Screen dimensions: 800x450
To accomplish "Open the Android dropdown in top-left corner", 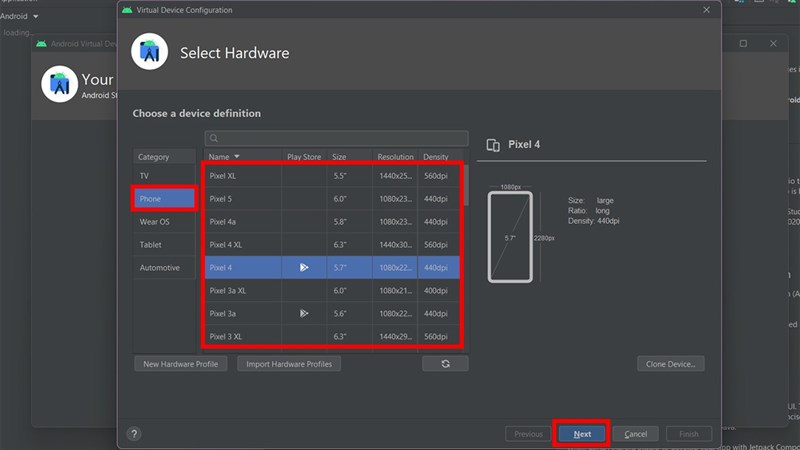I will [20, 17].
